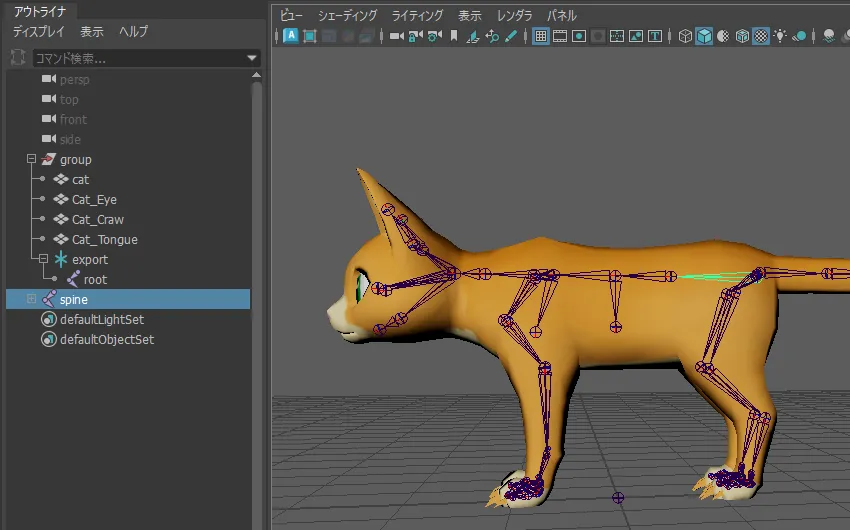Image resolution: width=850 pixels, height=530 pixels.
Task: Select the 'top' camera in Outliner
Action: [x=69, y=99]
